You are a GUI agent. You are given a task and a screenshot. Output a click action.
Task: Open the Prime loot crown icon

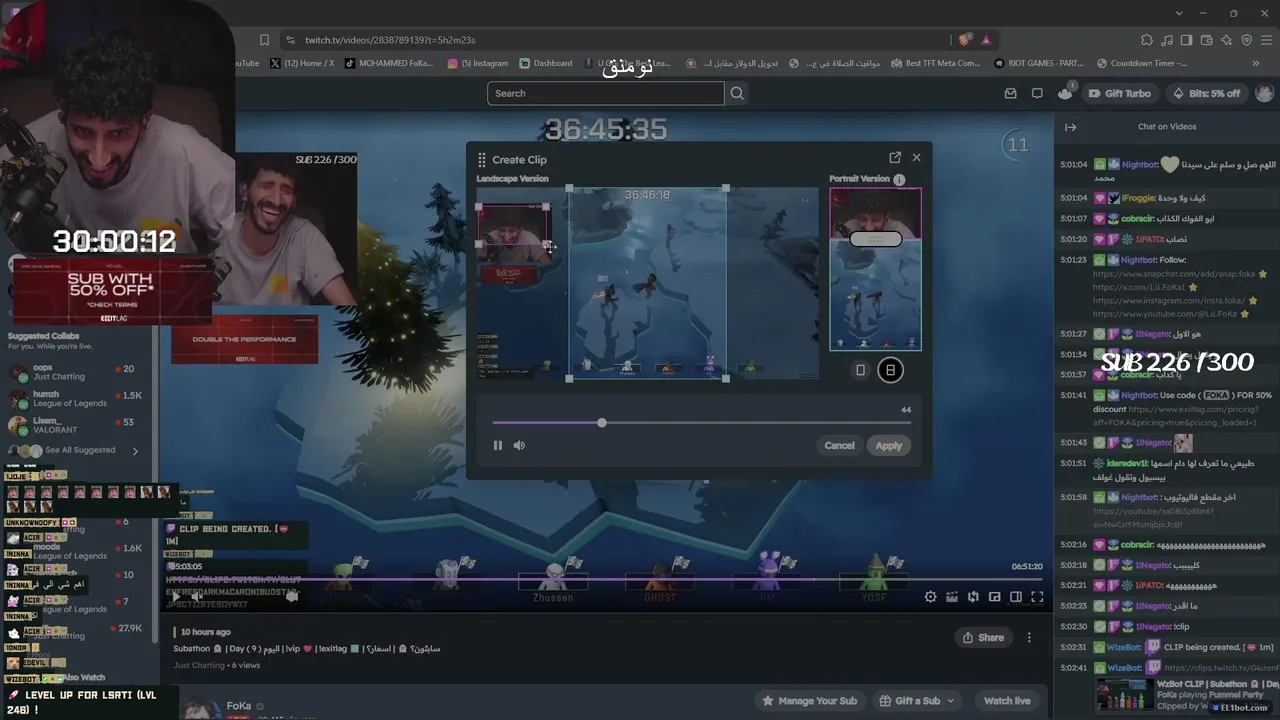point(1065,93)
